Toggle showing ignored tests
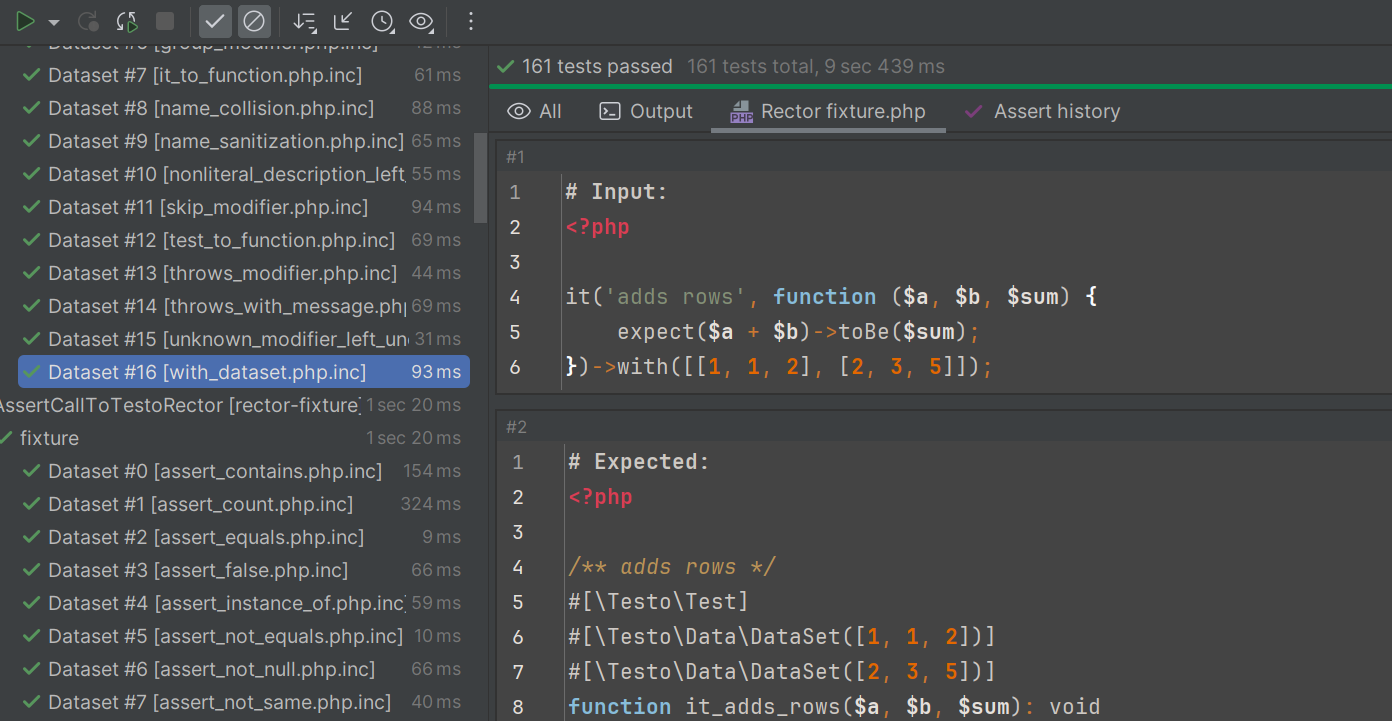This screenshot has width=1392, height=721. pyautogui.click(x=255, y=21)
